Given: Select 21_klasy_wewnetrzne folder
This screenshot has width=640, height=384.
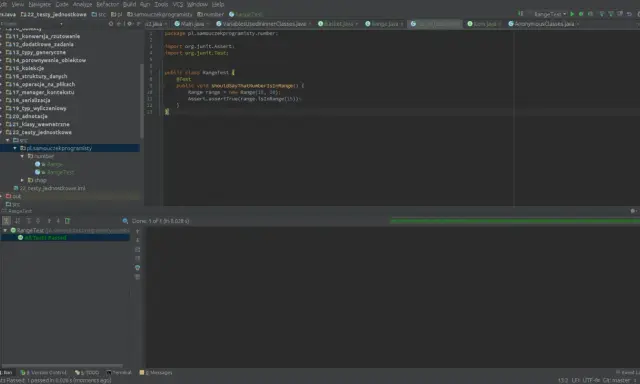Looking at the screenshot, I should point(38,124).
